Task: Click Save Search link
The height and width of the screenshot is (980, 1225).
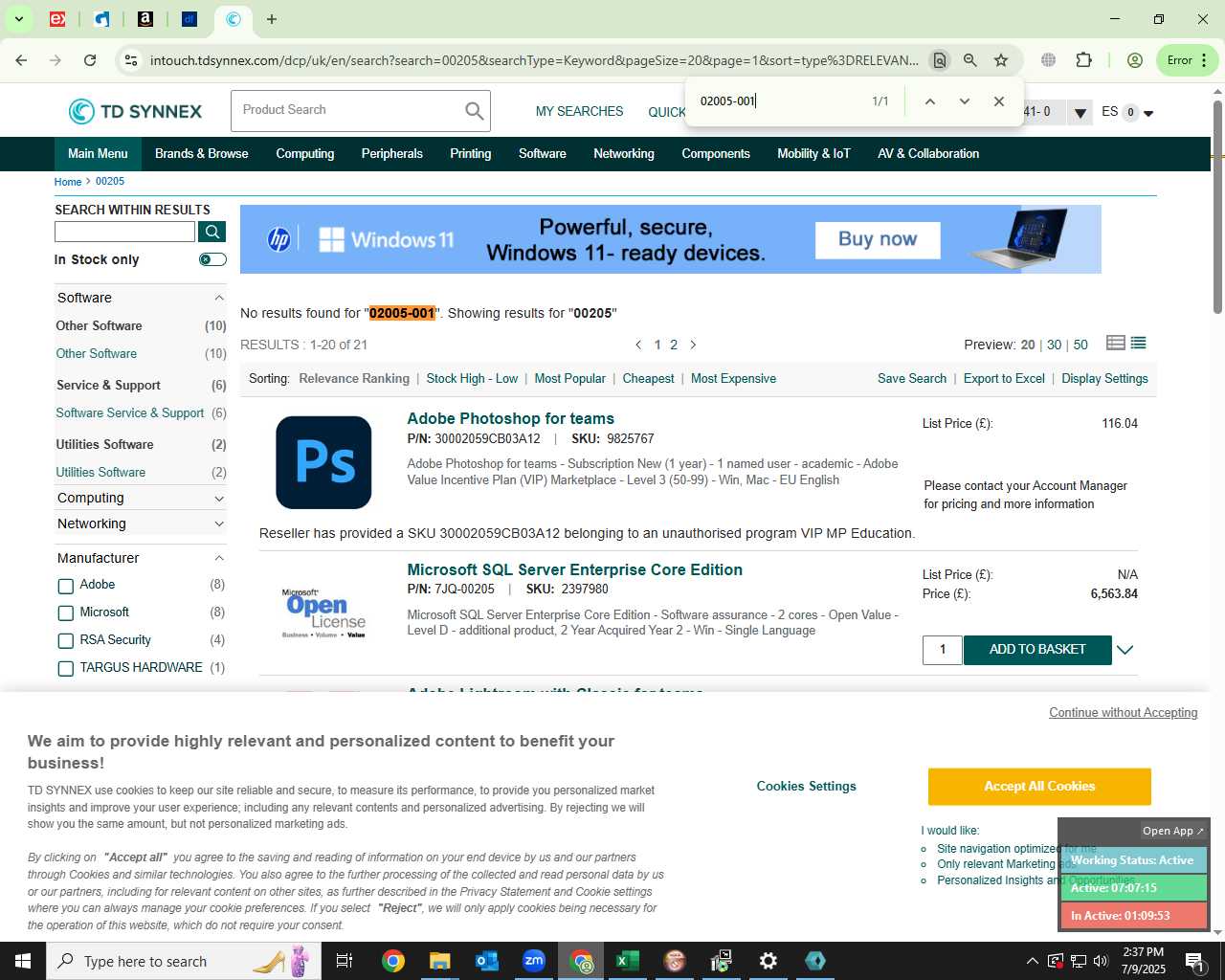Action: click(912, 379)
